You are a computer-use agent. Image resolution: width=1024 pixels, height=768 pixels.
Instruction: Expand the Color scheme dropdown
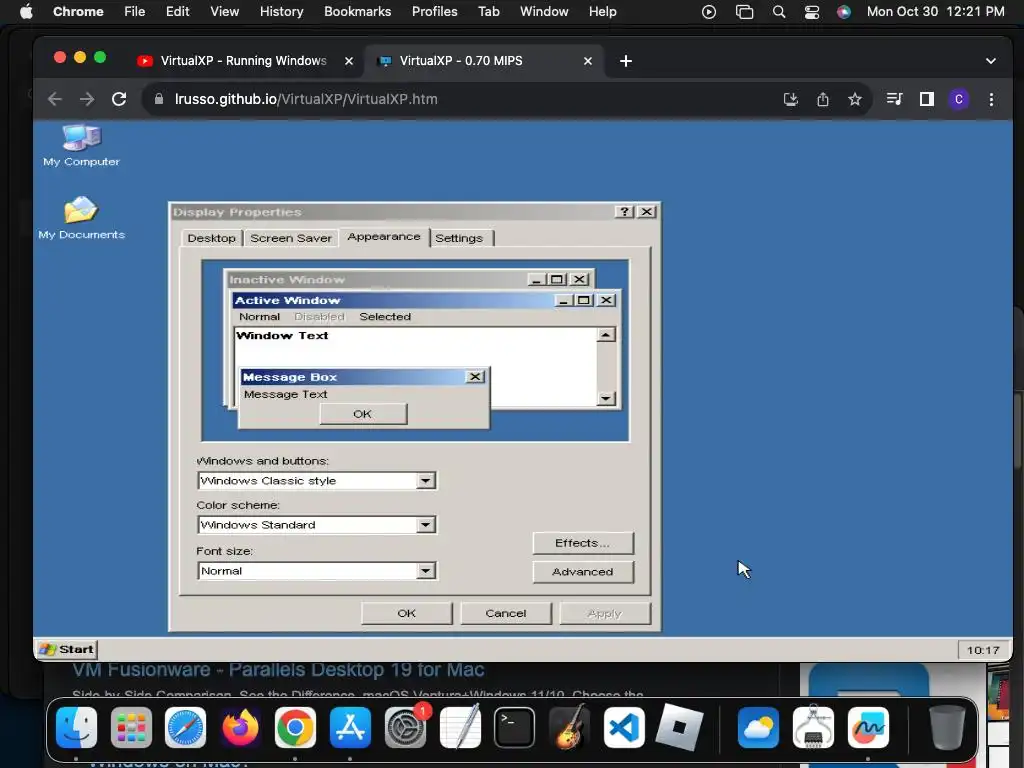click(425, 525)
